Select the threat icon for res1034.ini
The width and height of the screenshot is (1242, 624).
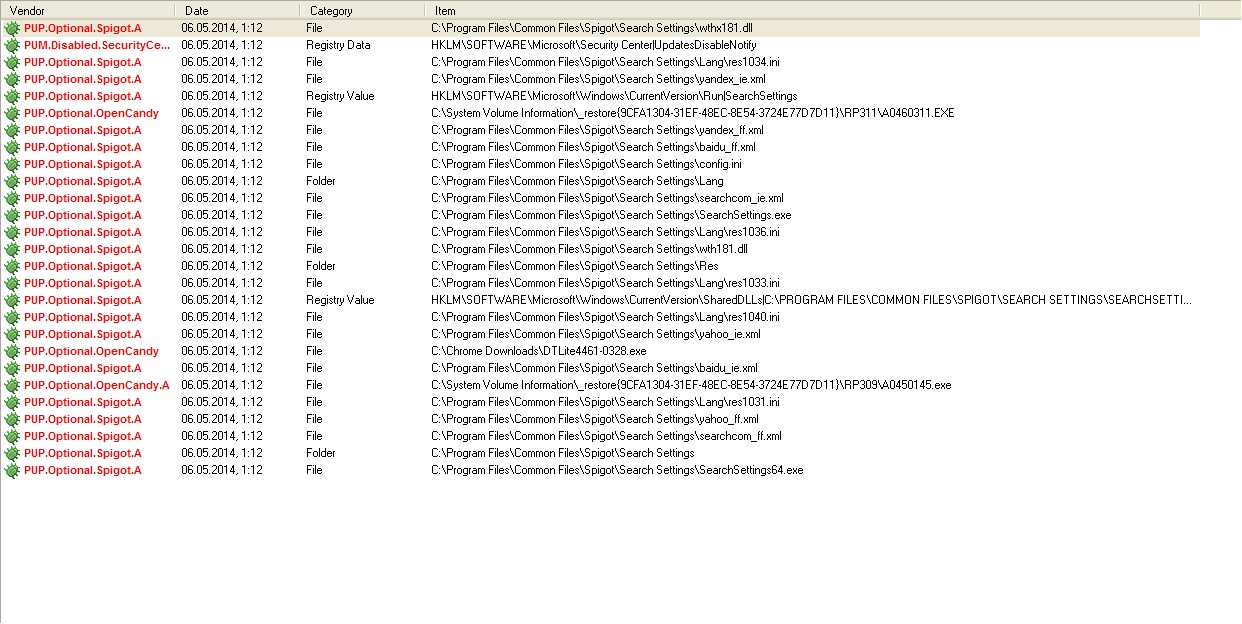[x=12, y=62]
